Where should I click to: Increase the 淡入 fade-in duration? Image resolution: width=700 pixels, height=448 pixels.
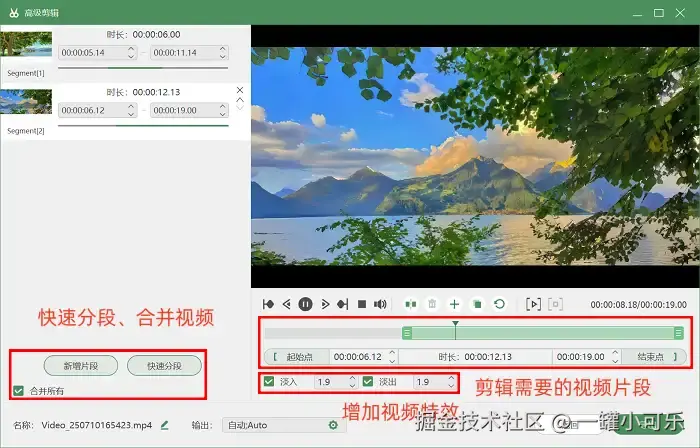click(352, 378)
